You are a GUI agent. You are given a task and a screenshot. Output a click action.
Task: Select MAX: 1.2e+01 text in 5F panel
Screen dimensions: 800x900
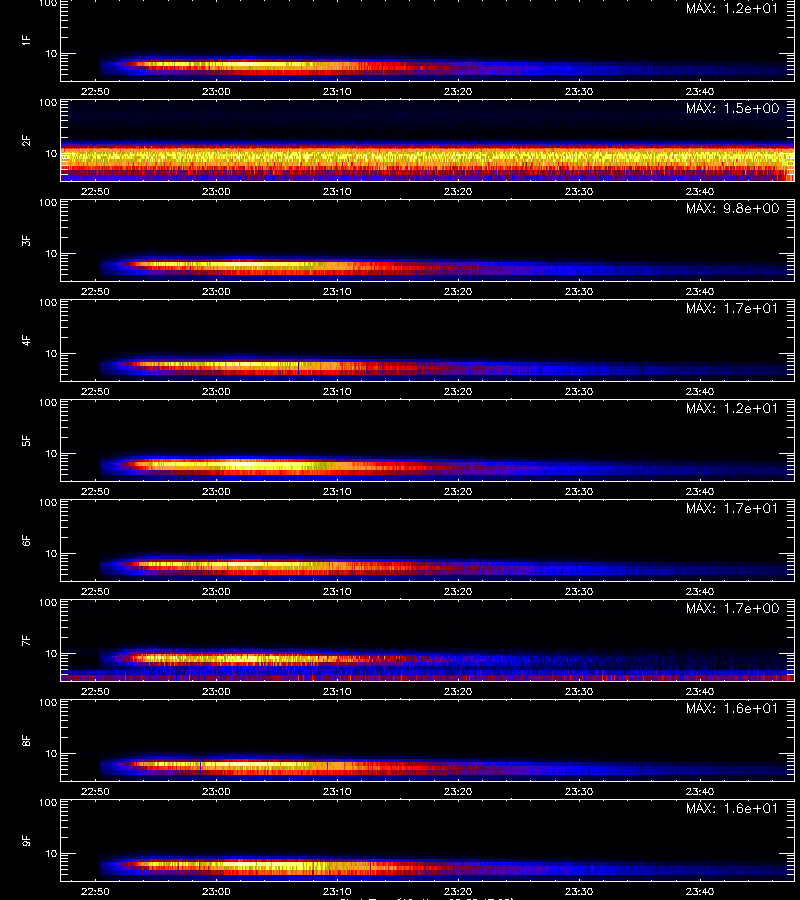(x=732, y=408)
